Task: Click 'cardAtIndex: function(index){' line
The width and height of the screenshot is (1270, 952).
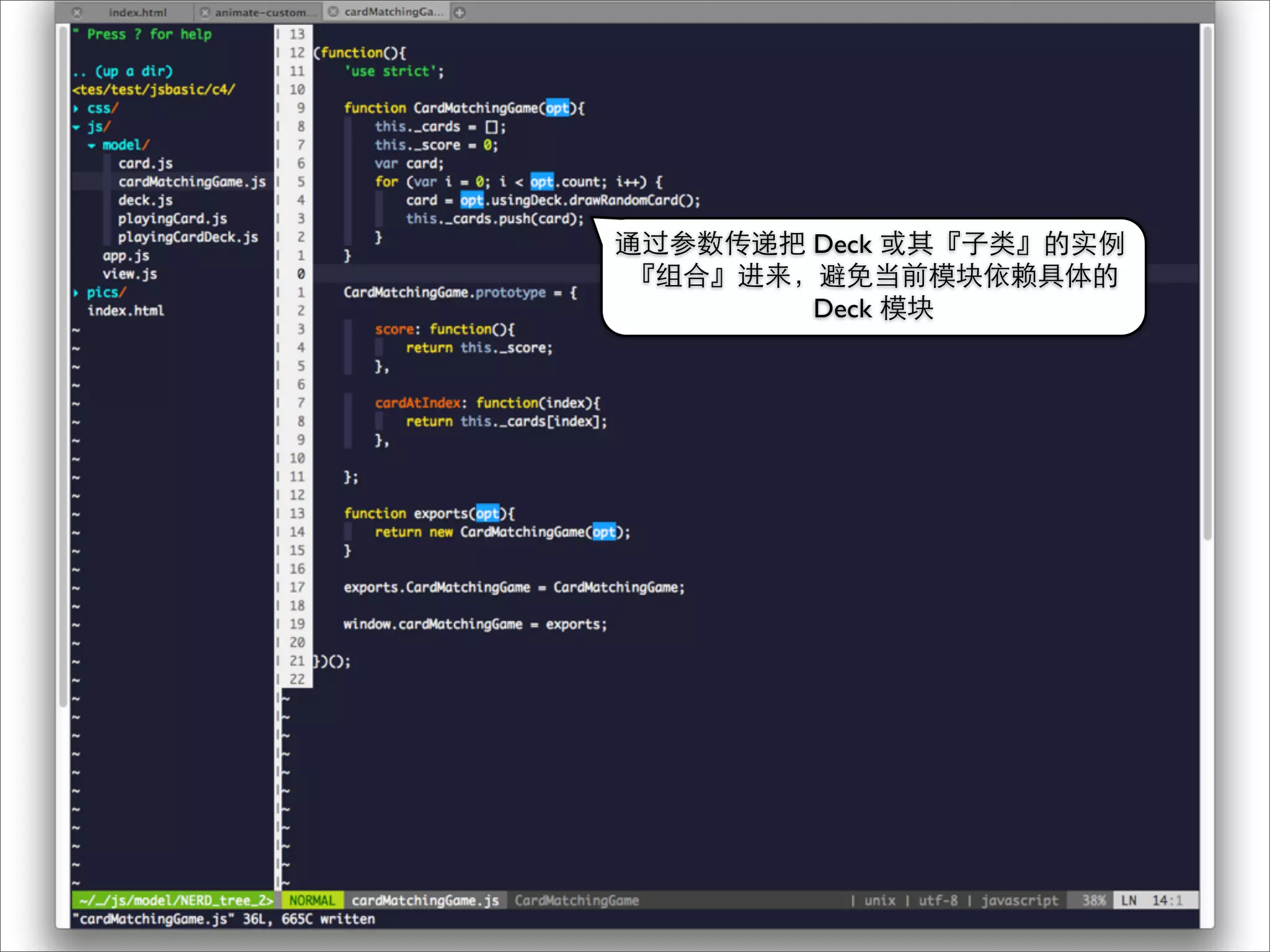Action: pyautogui.click(x=487, y=403)
